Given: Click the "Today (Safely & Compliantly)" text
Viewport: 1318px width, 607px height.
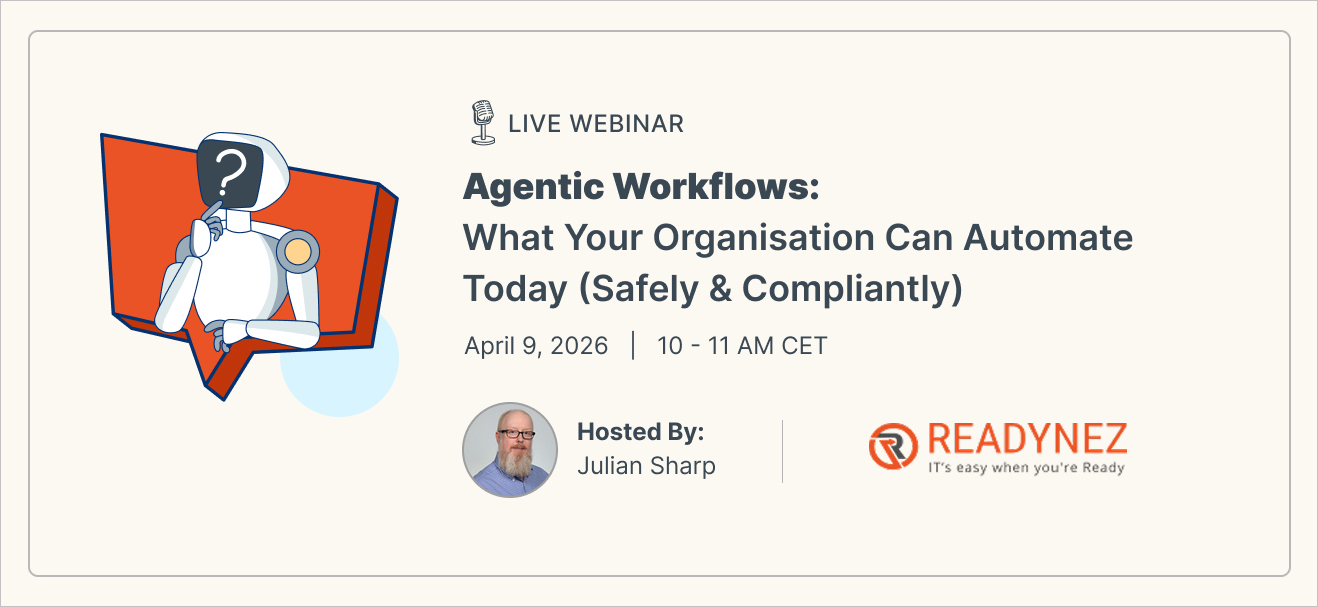Looking at the screenshot, I should tap(712, 288).
